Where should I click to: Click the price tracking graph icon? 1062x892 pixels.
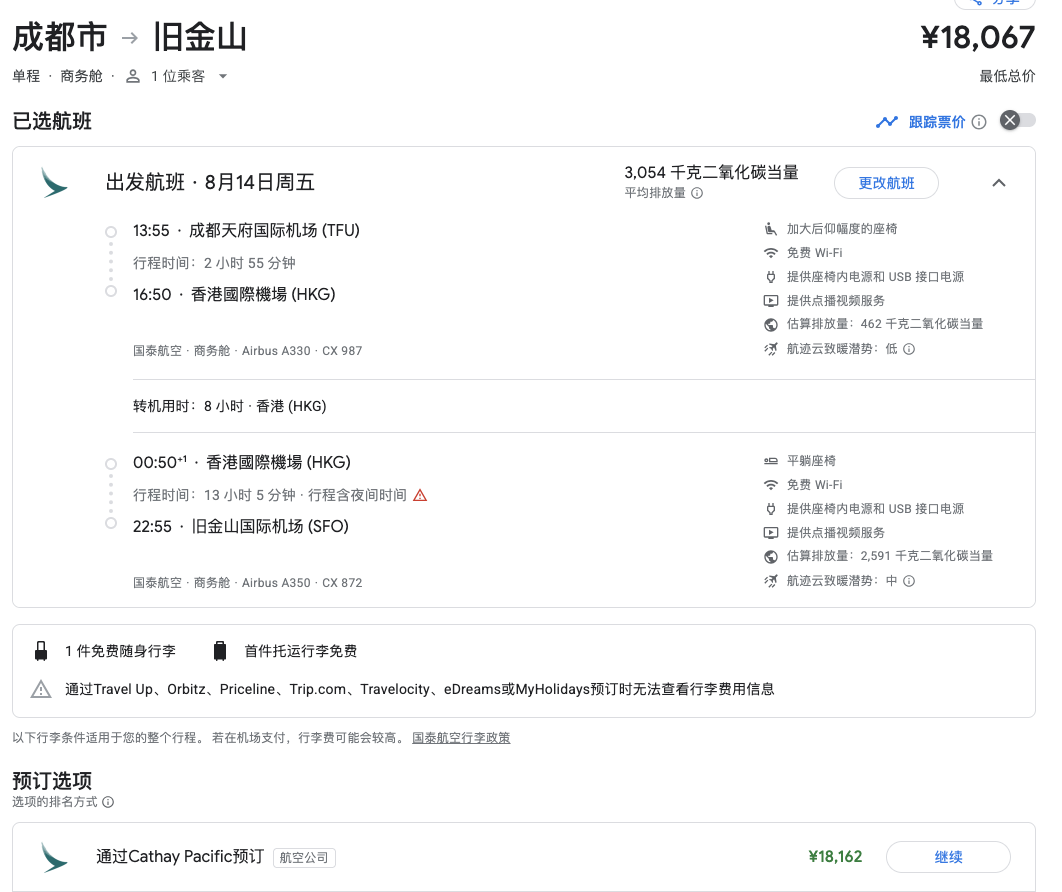pyautogui.click(x=887, y=122)
